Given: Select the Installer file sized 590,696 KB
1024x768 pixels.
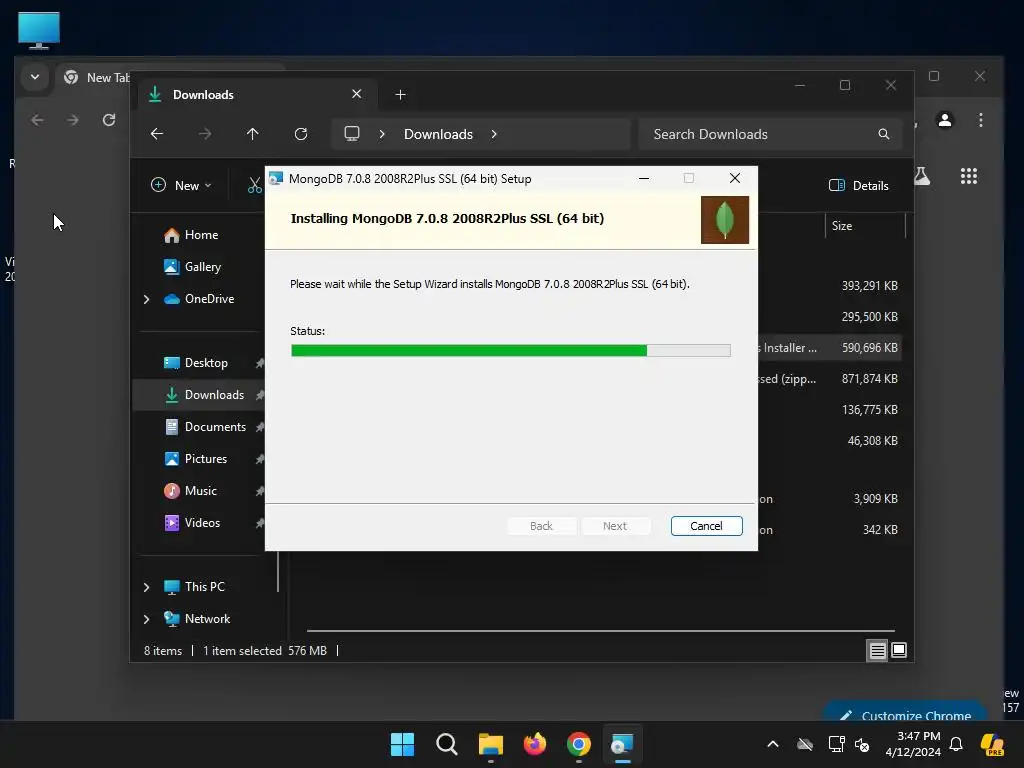Looking at the screenshot, I should coord(829,348).
